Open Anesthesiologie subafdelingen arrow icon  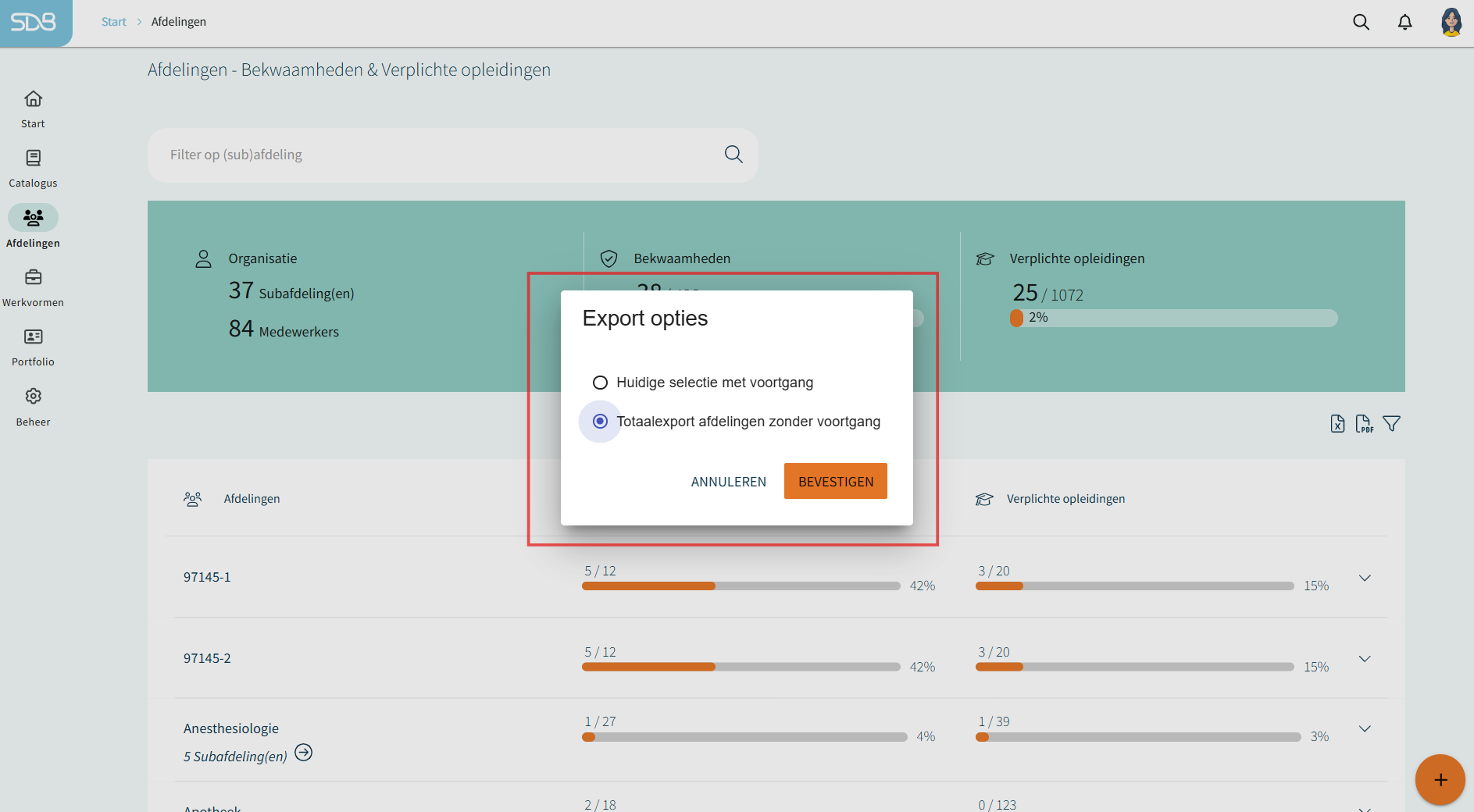pos(303,753)
